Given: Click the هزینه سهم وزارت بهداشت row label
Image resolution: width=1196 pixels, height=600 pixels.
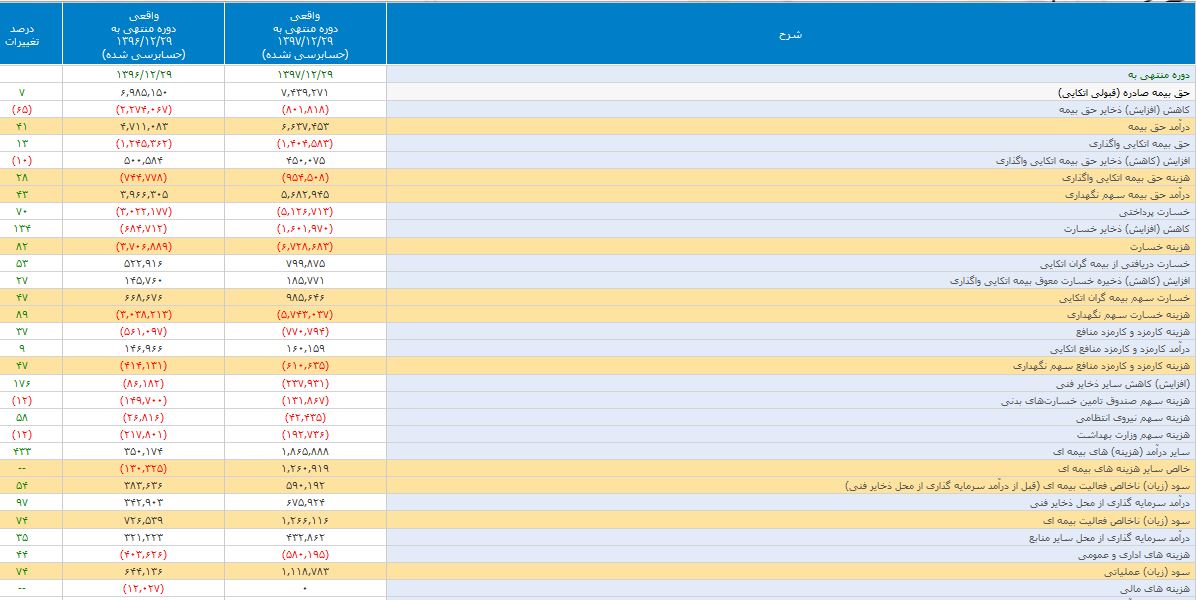Looking at the screenshot, I should point(1138,435).
